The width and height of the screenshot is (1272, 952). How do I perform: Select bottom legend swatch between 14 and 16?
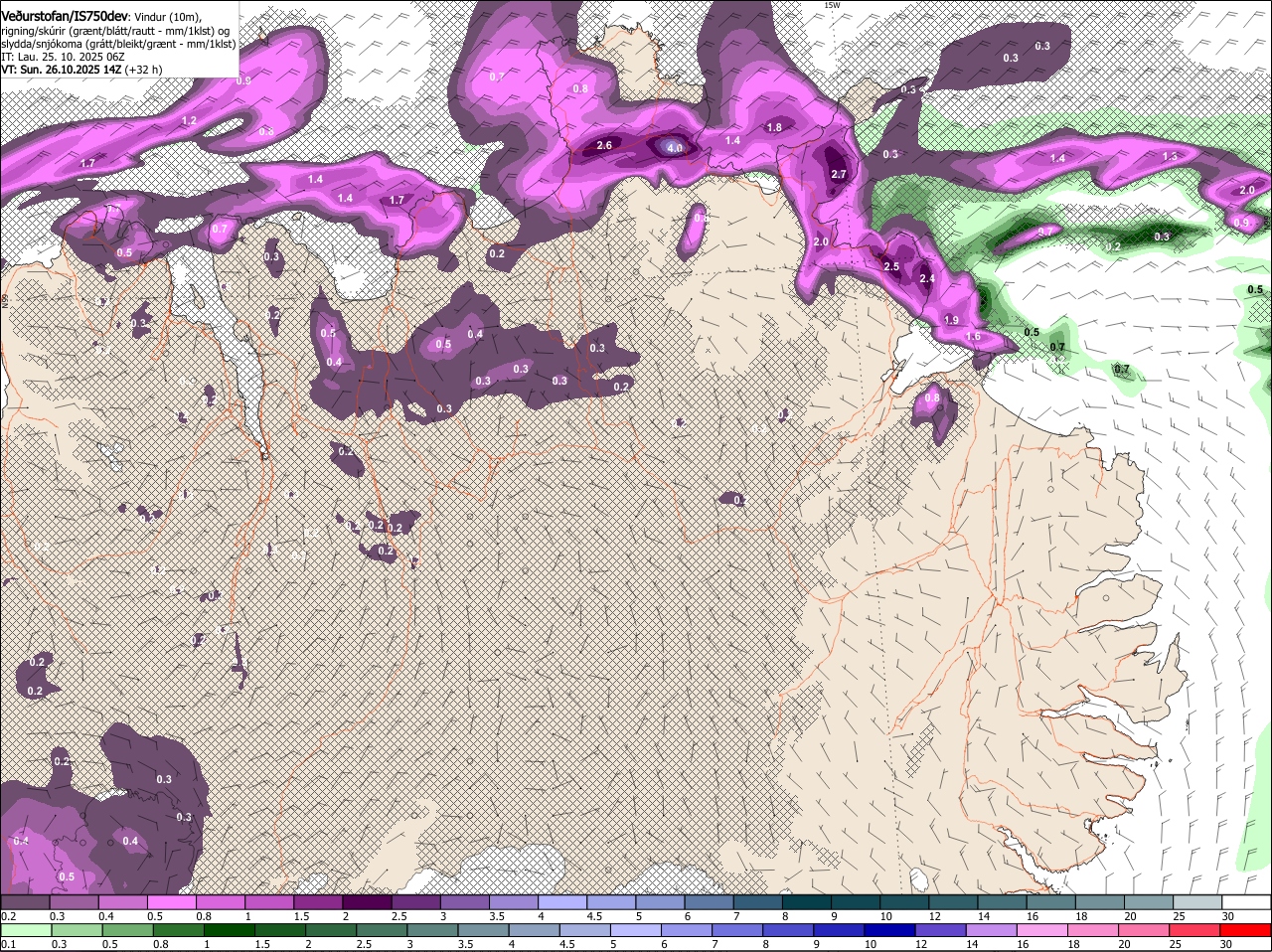pyautogui.click(x=993, y=930)
